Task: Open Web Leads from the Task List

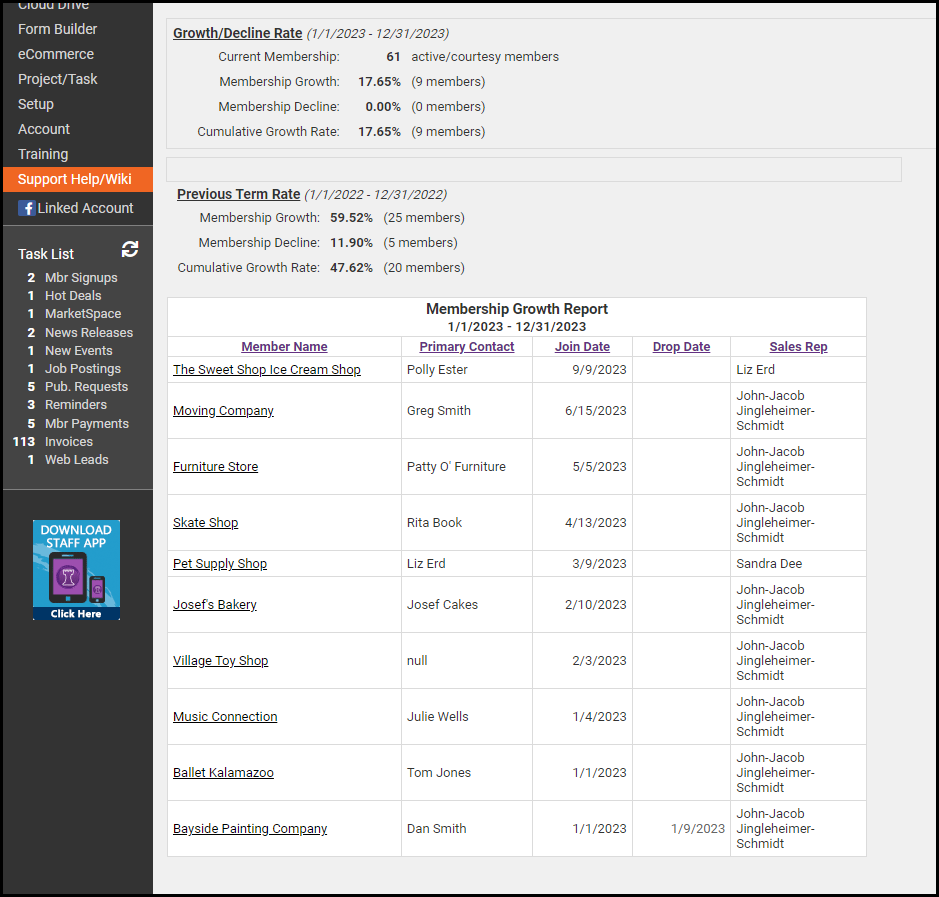Action: (77, 459)
